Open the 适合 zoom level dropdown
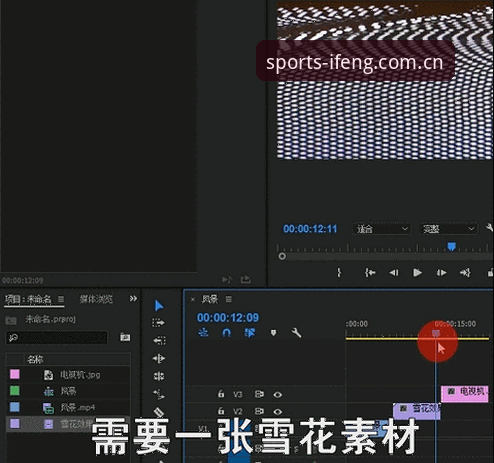This screenshot has height=463, width=494. point(381,229)
